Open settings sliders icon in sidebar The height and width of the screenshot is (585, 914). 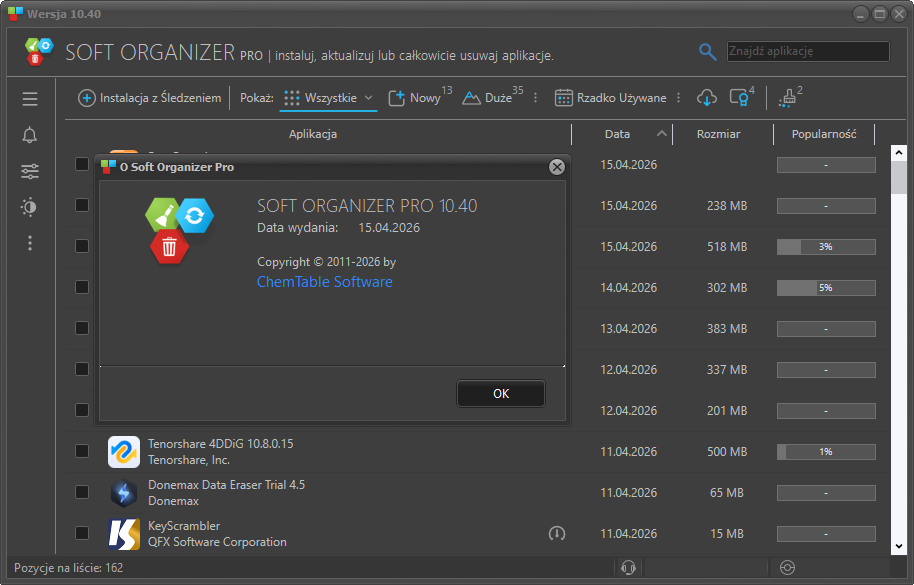point(30,171)
